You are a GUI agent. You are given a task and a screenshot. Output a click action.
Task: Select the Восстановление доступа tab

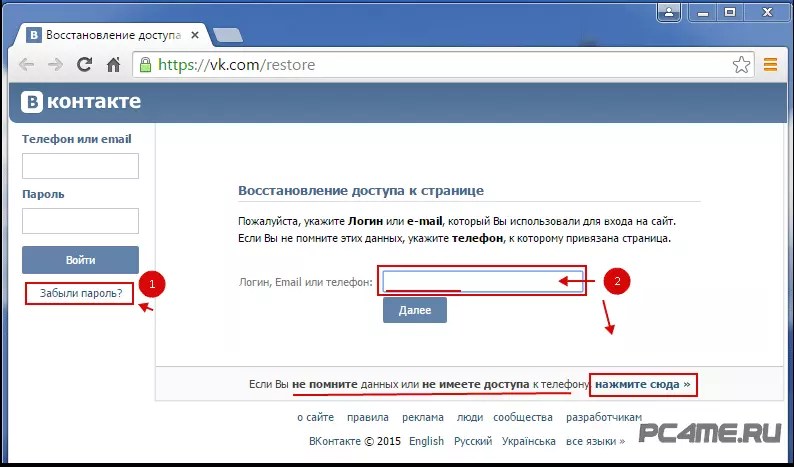click(x=111, y=35)
